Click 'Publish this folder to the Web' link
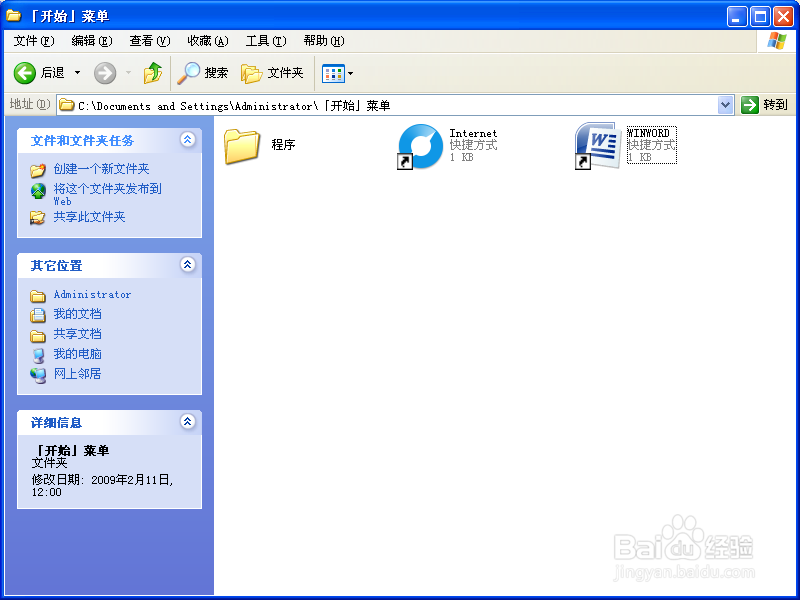The image size is (800, 600). [x=108, y=194]
